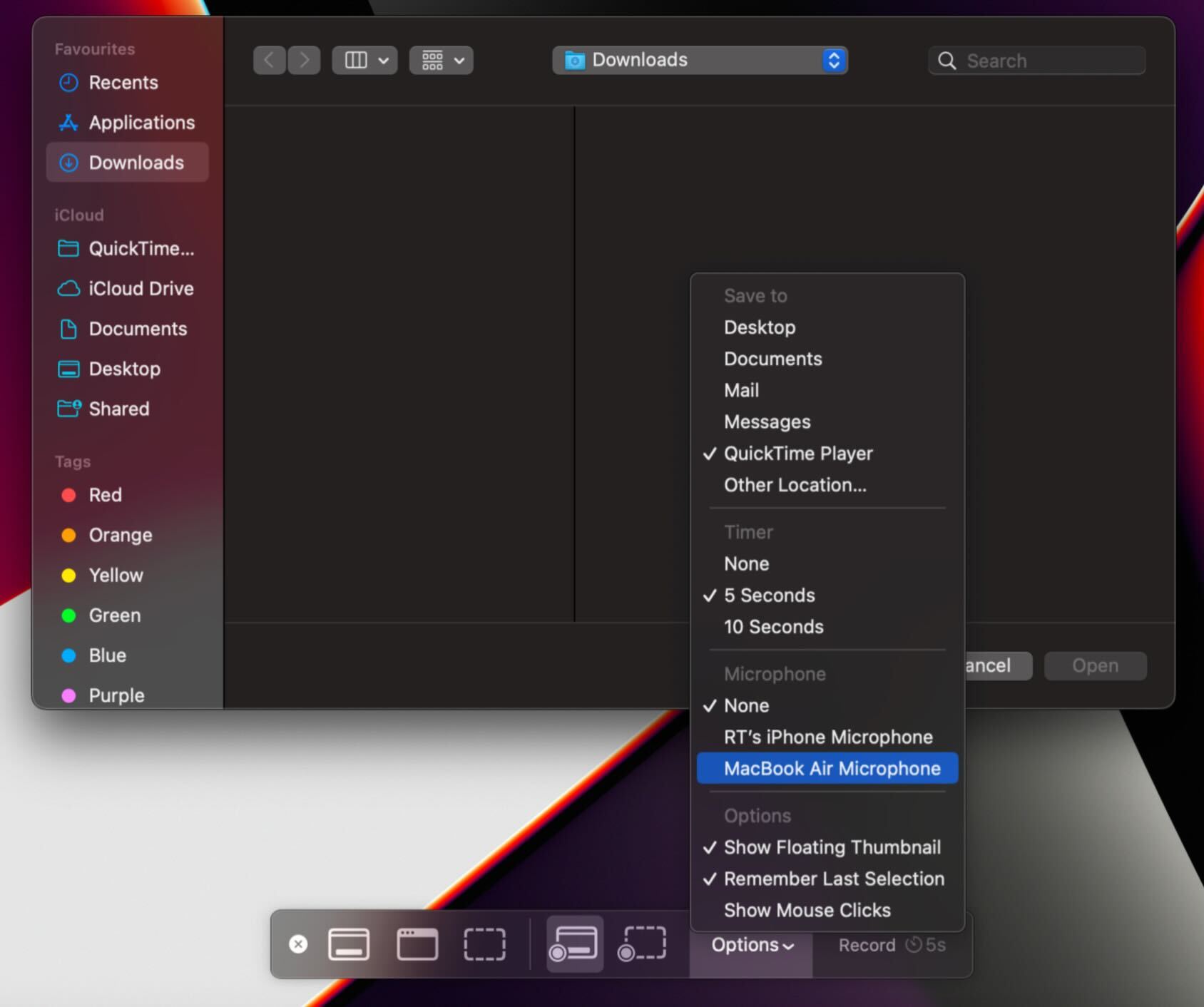Filter by the Orange tag

(128, 535)
